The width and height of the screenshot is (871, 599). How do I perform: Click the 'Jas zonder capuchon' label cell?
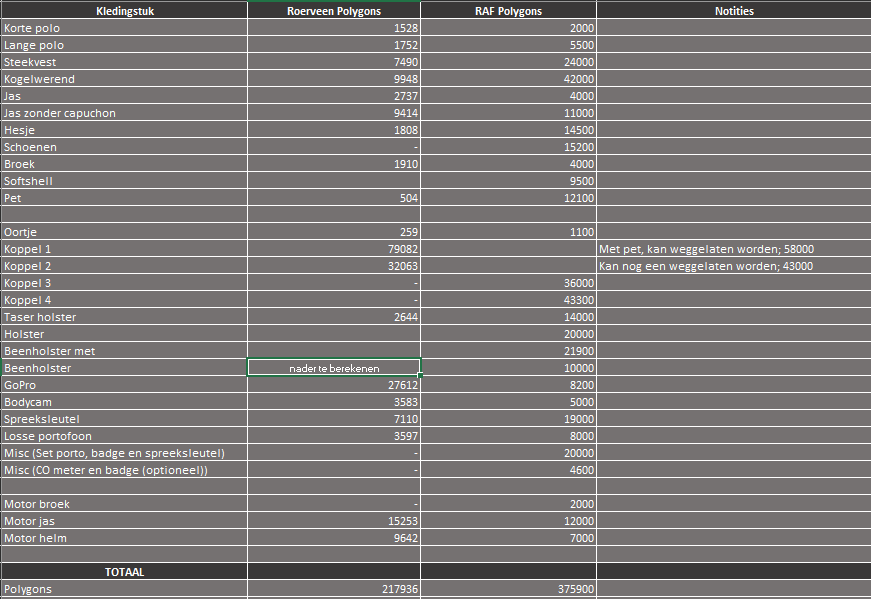(124, 113)
